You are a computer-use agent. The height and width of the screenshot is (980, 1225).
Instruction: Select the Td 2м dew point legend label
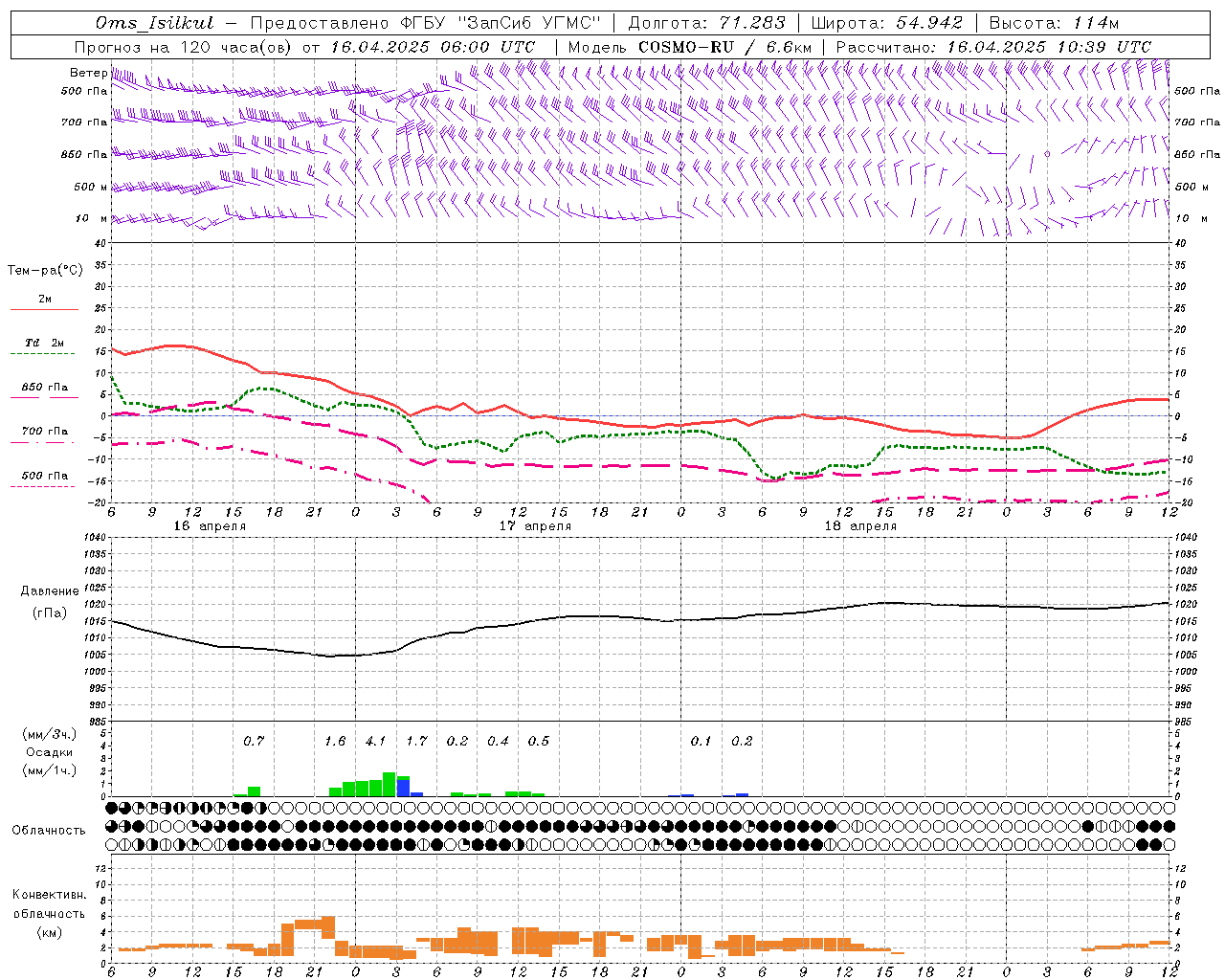coord(44,343)
